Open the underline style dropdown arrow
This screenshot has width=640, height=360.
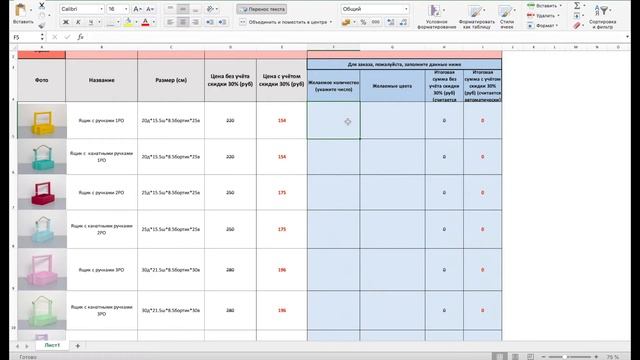[x=99, y=22]
